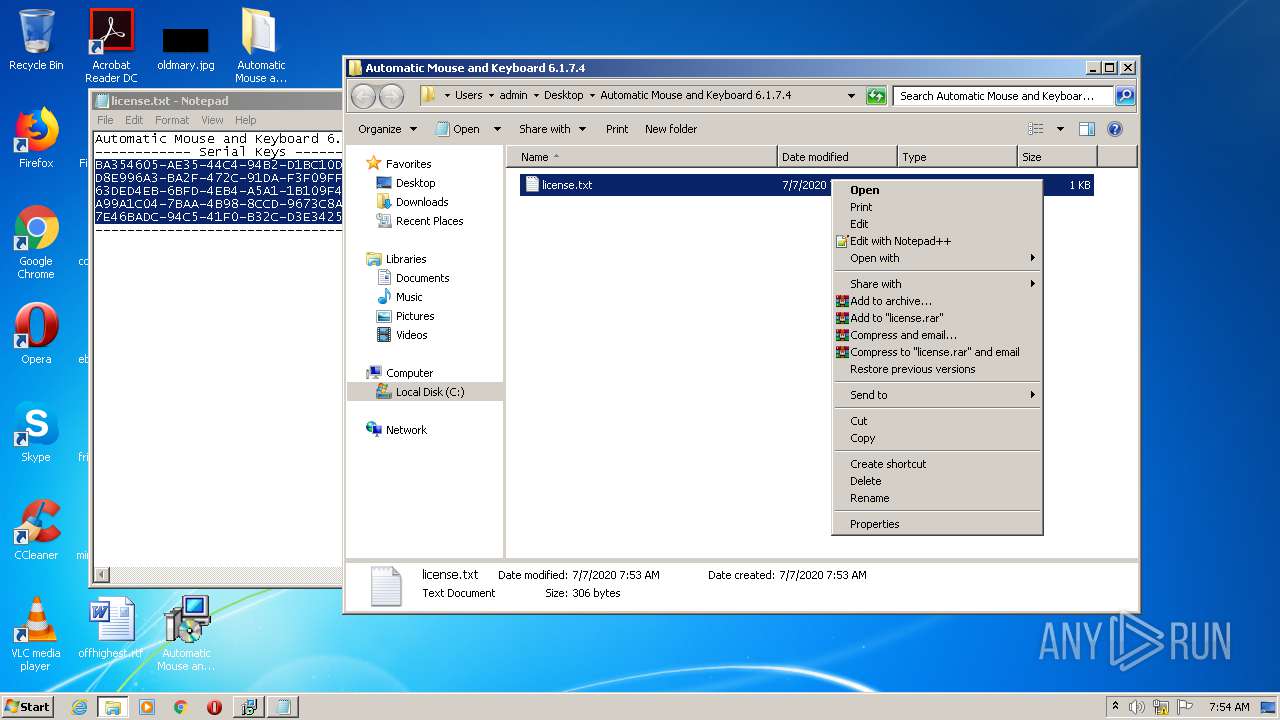The width and height of the screenshot is (1280, 720).
Task: Click the Explorer Back navigation button
Action: (x=363, y=96)
